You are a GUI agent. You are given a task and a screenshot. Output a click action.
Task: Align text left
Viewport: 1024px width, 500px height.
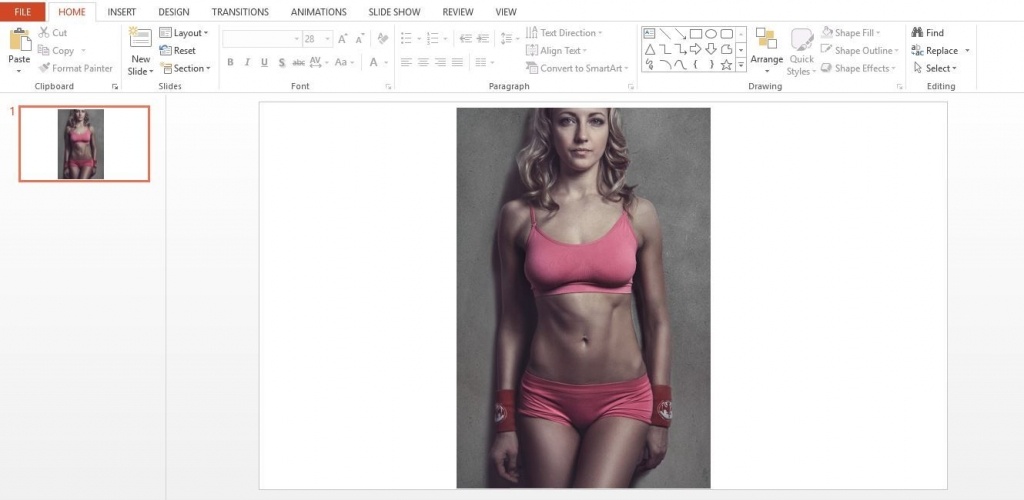tap(406, 63)
